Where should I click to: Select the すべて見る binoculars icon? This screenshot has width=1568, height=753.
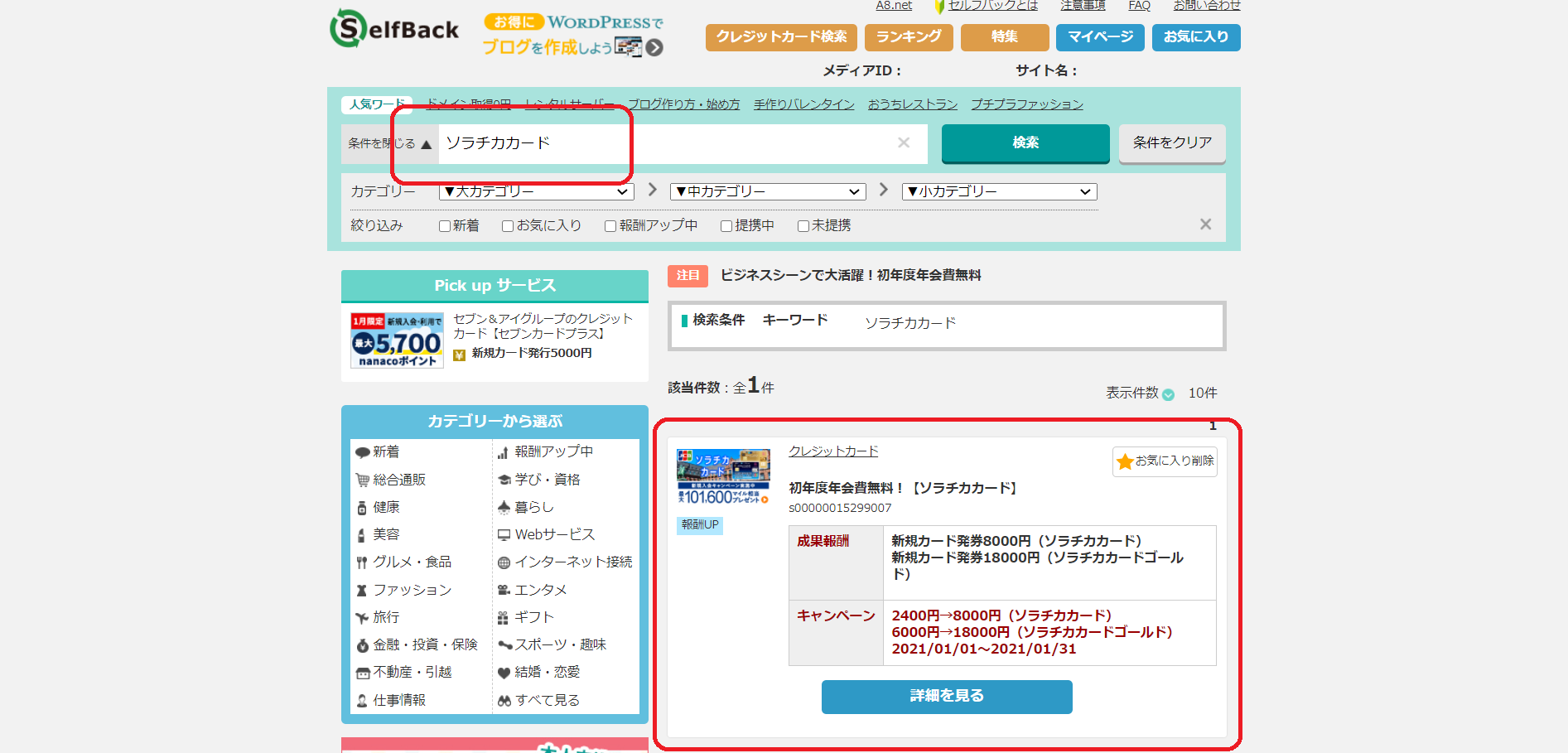click(504, 701)
